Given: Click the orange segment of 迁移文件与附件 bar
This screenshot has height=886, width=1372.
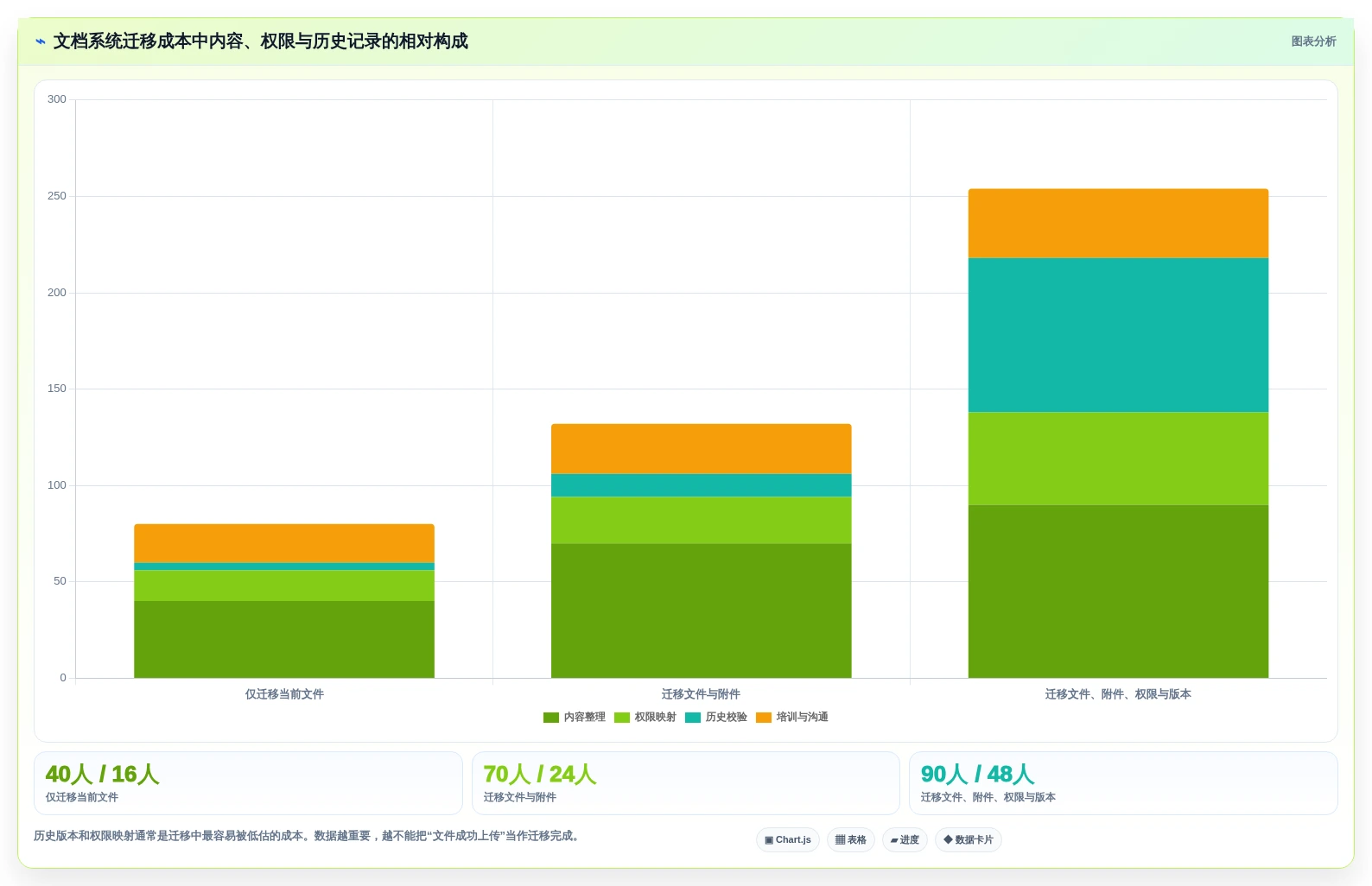Looking at the screenshot, I should (x=702, y=449).
